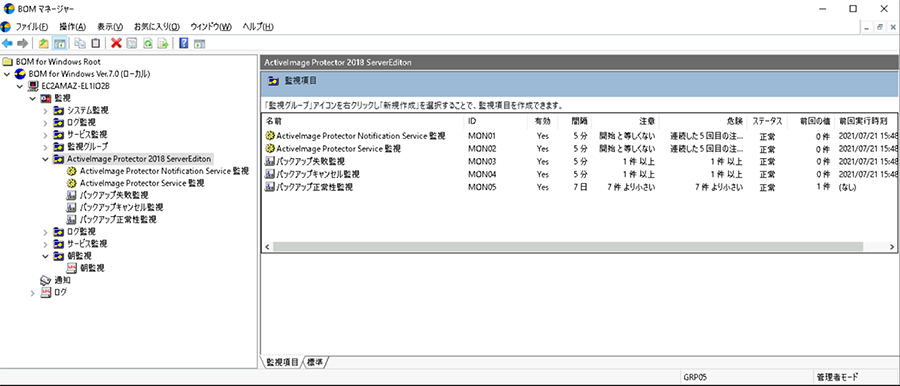Switch to the 標準 tab
Screen dimensions: 900x386
(x=316, y=362)
